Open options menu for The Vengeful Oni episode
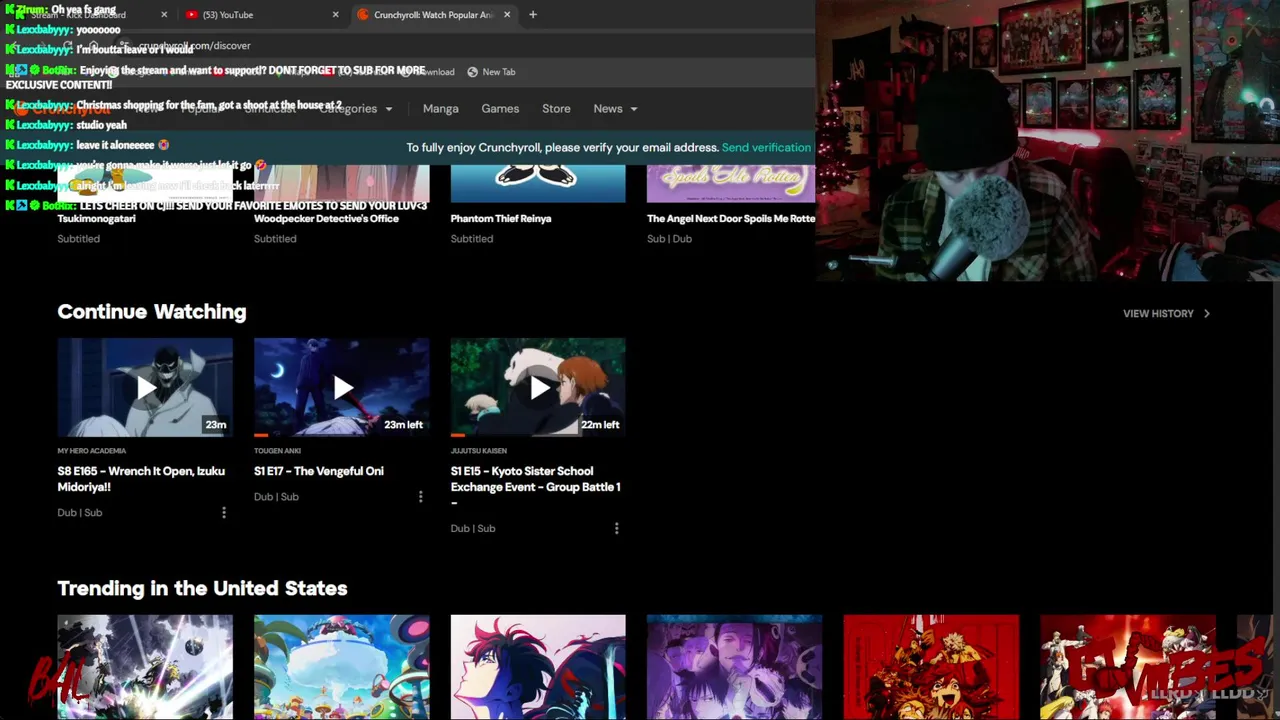Image resolution: width=1280 pixels, height=720 pixels. (420, 496)
